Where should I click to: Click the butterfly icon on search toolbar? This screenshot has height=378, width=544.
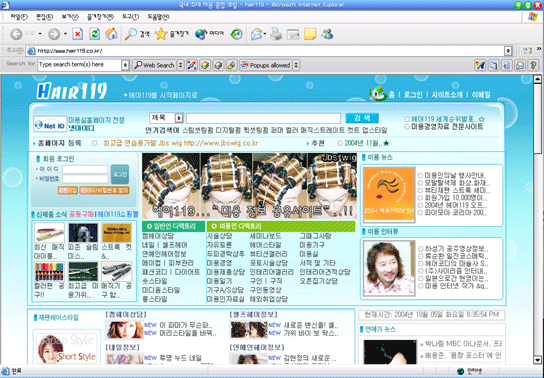point(480,65)
